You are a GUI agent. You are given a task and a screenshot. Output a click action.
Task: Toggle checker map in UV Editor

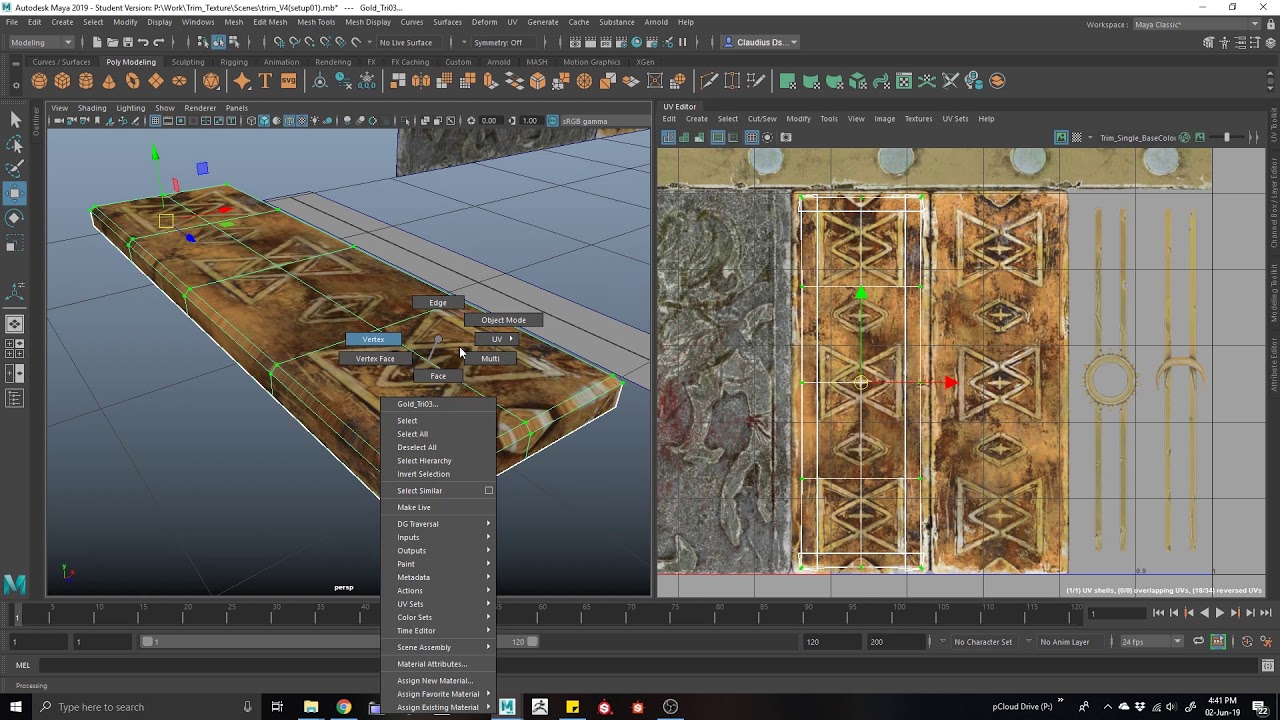pyautogui.click(x=1077, y=137)
